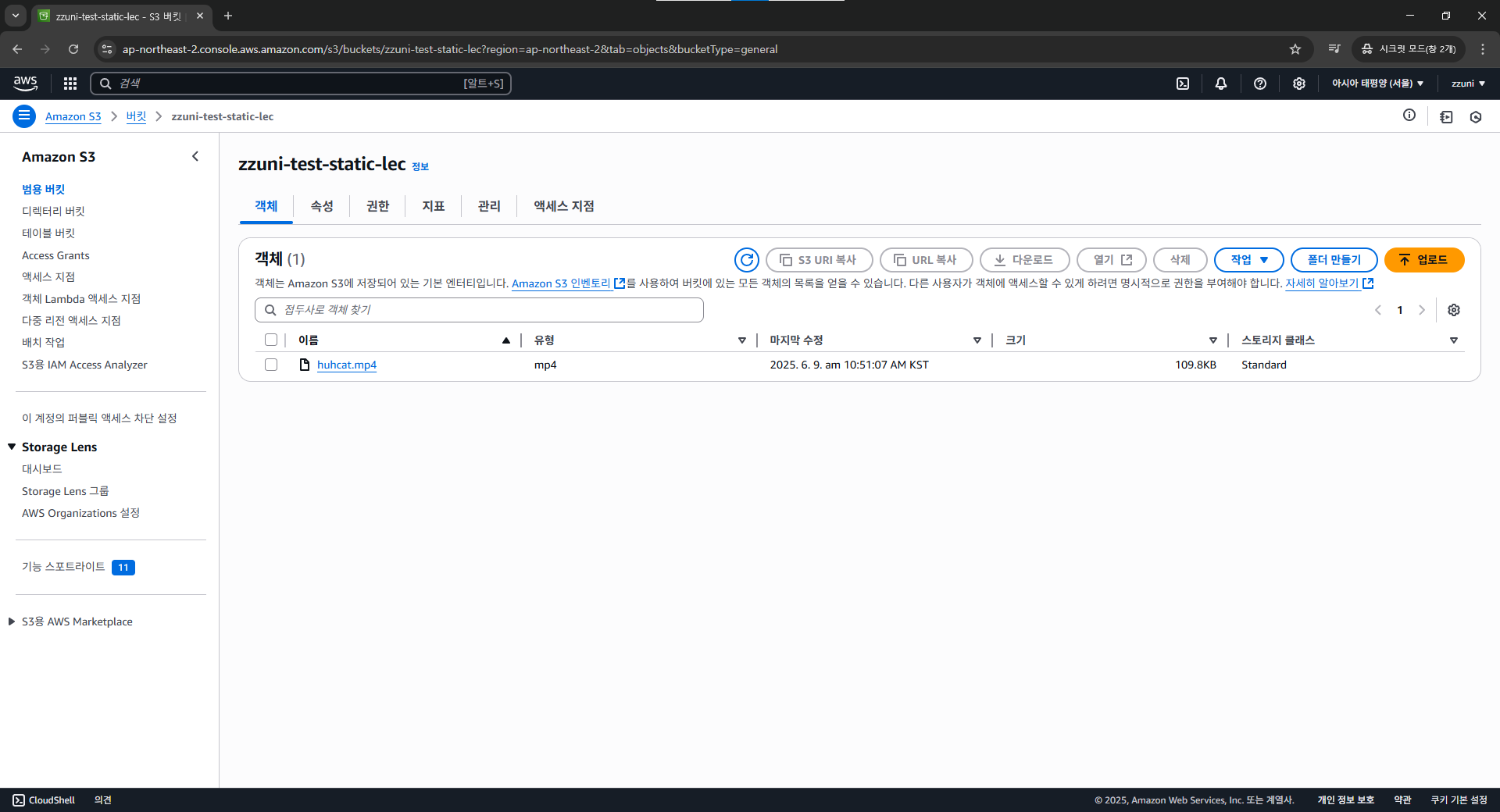Switch to the 지표 tab

[434, 206]
